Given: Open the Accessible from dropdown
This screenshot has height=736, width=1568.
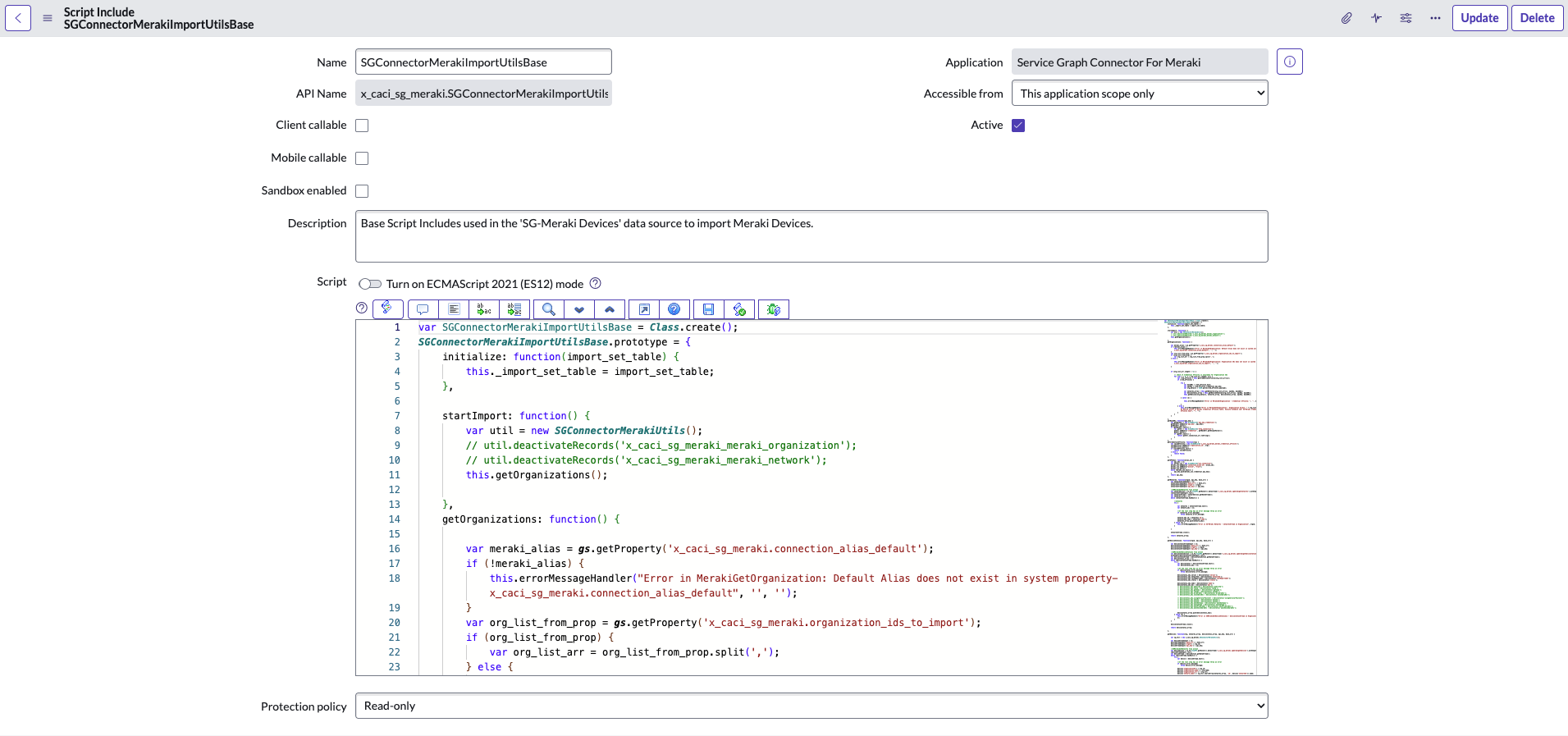Looking at the screenshot, I should [1139, 94].
